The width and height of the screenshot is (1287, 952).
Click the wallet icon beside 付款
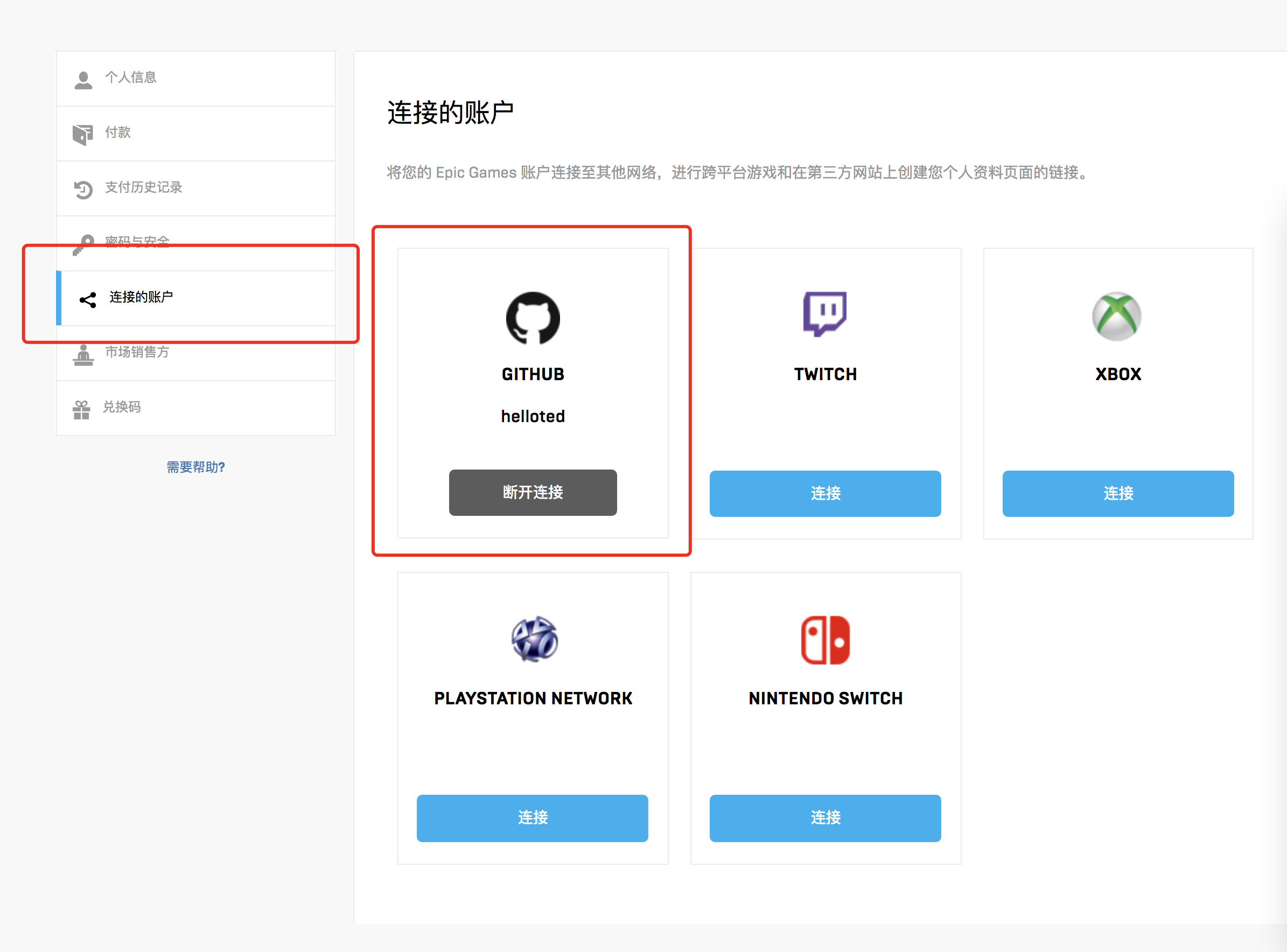pos(83,135)
